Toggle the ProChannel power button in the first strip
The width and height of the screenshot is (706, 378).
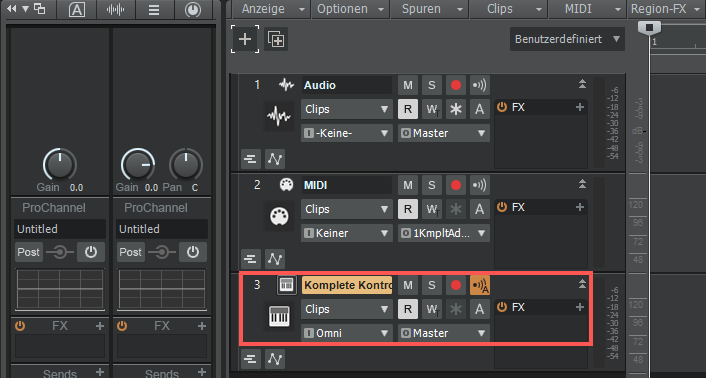(x=91, y=252)
